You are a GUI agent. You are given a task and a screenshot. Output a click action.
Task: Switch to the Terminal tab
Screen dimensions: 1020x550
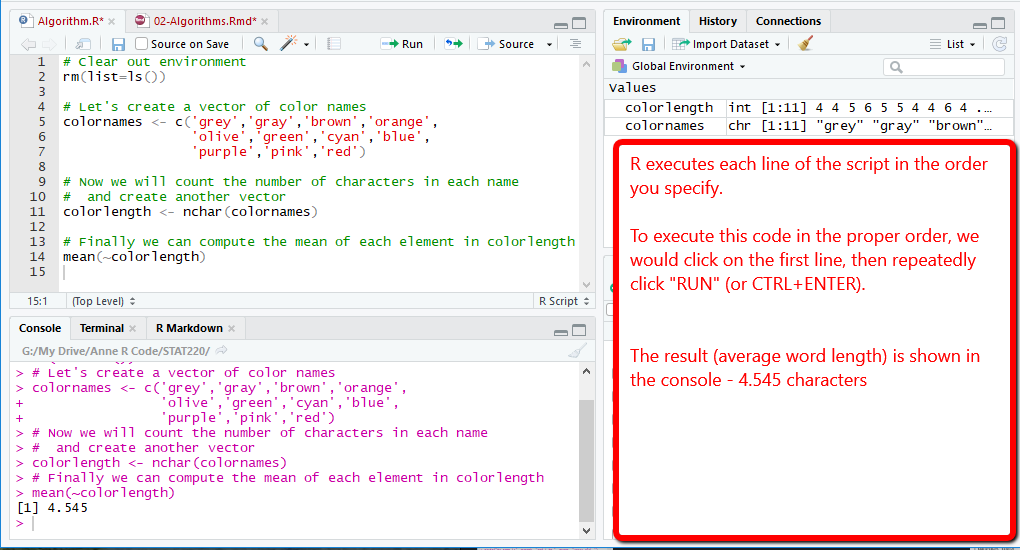102,328
